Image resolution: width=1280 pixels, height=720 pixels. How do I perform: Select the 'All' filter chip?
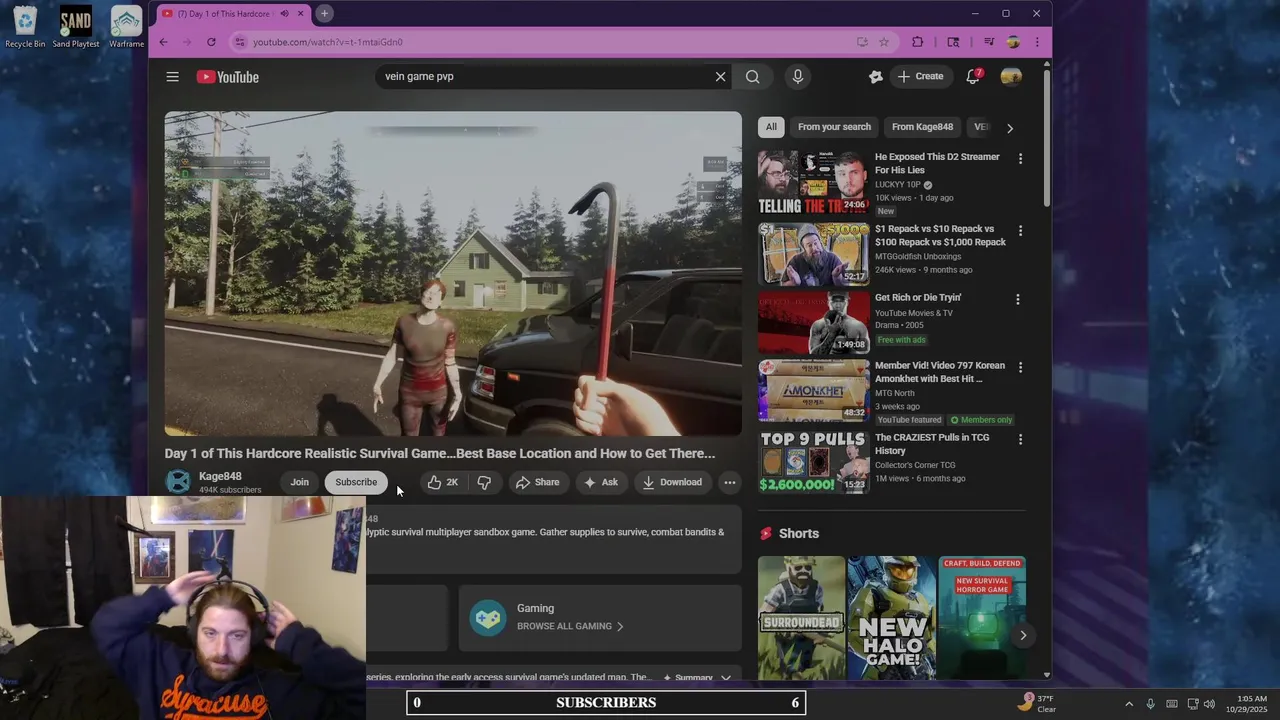tap(771, 127)
